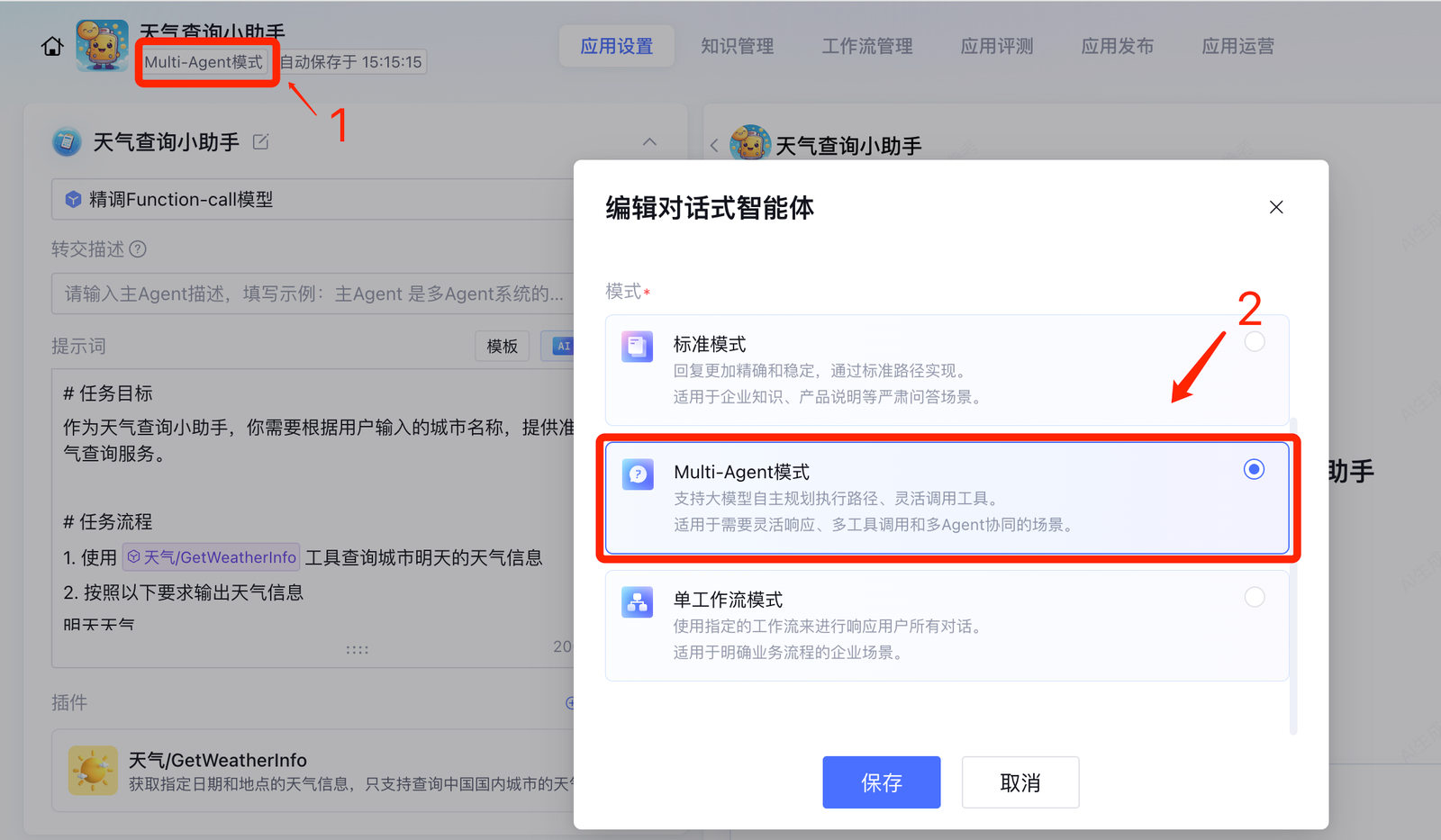Open the 工作流管理 tab
1441x840 pixels.
(x=866, y=46)
